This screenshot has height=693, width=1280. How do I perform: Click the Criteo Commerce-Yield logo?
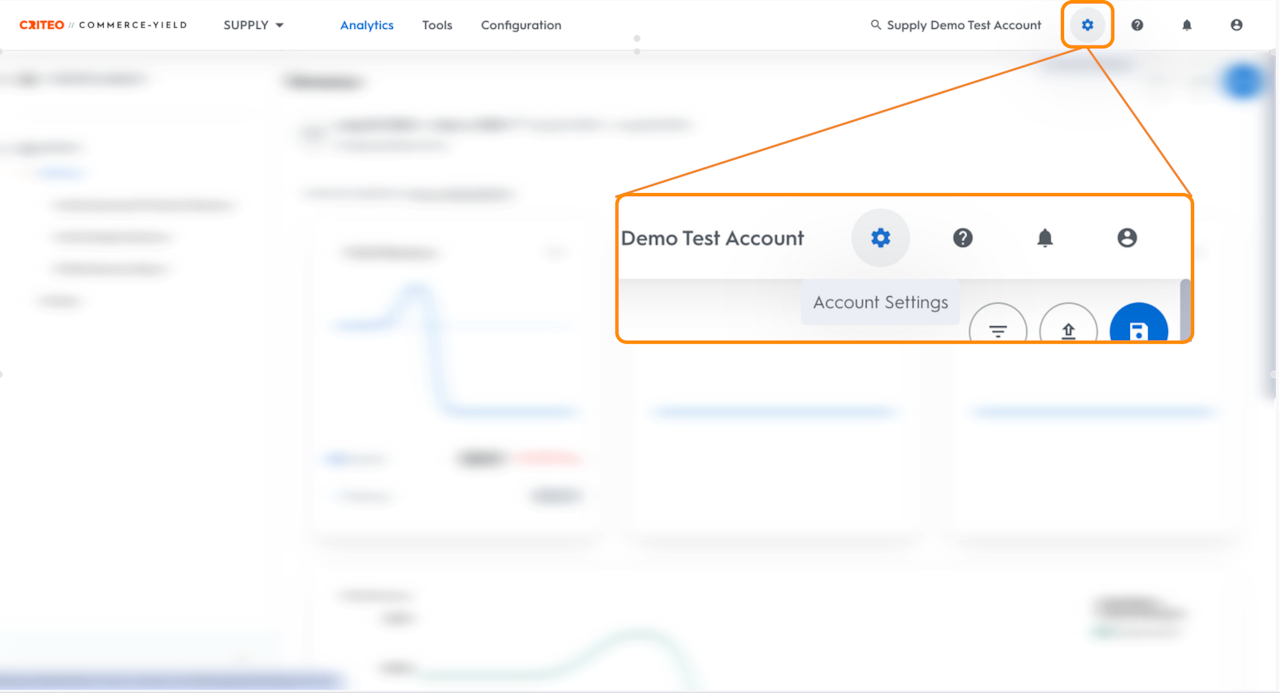[103, 25]
